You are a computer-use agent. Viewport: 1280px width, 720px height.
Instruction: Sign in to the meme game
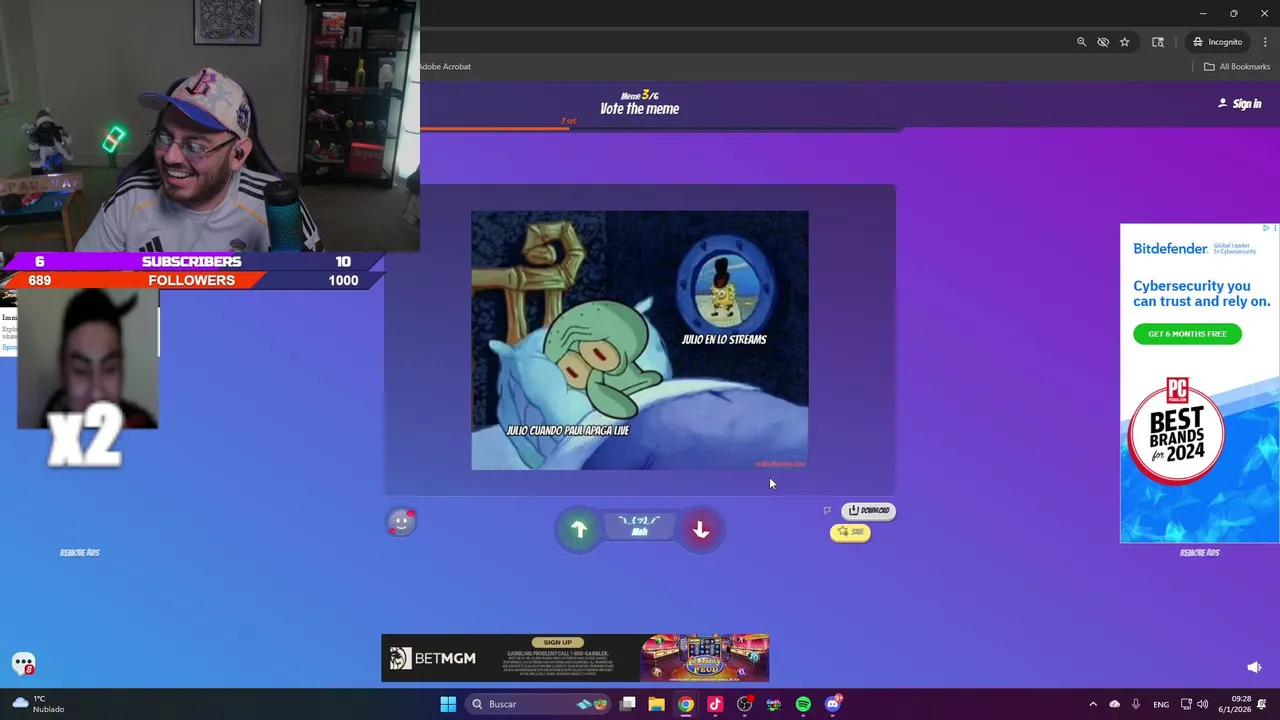point(1240,103)
